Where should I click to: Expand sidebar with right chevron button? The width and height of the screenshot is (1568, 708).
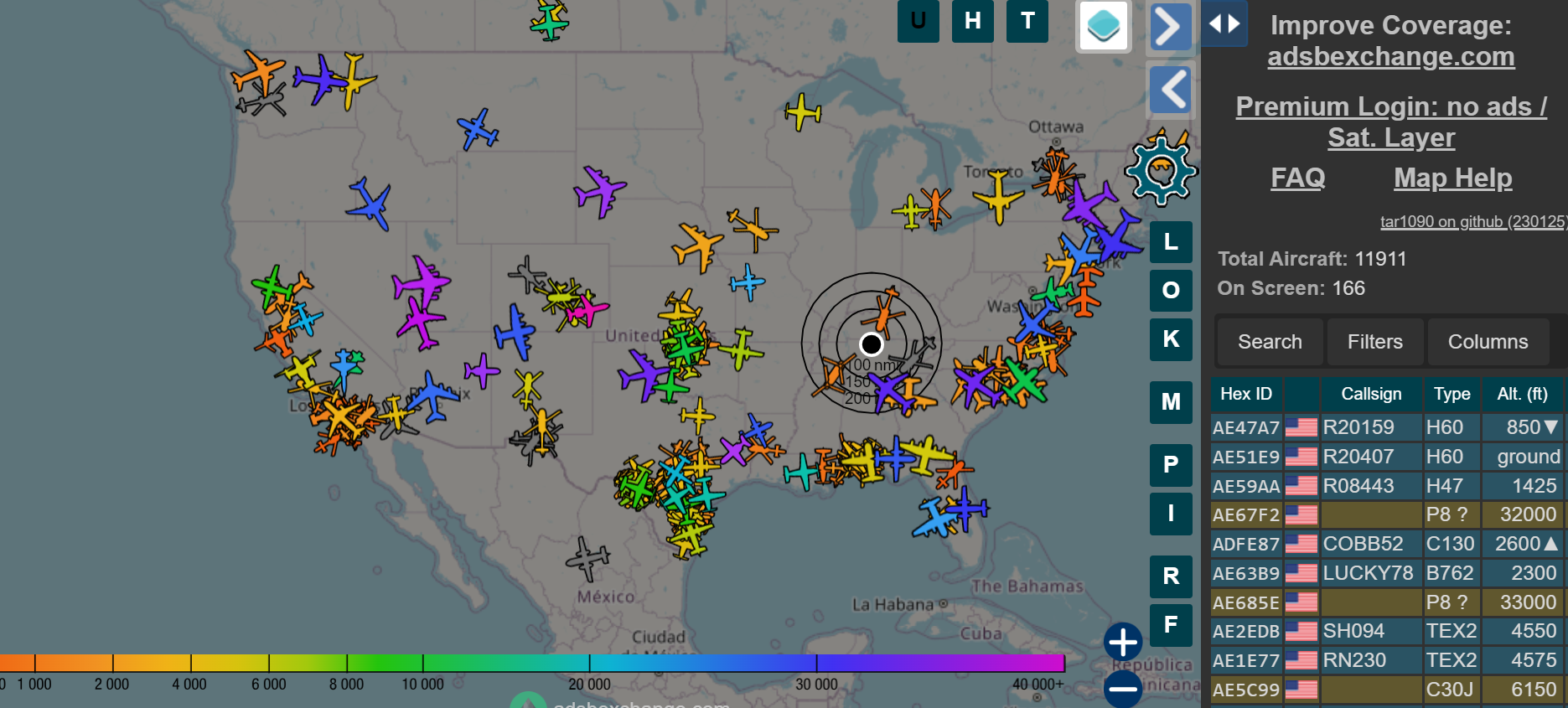1170,27
